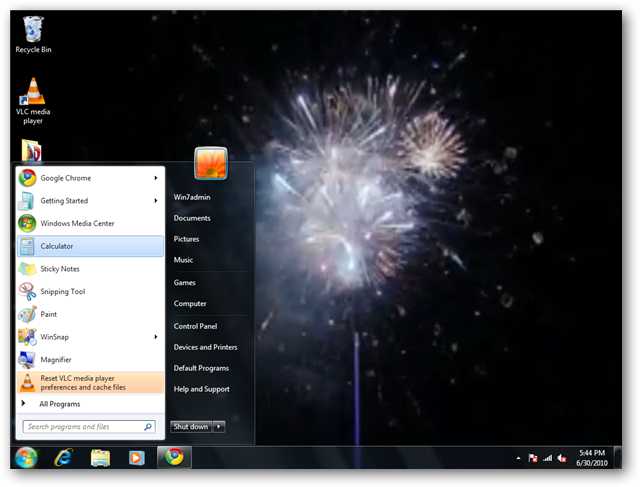The width and height of the screenshot is (640, 487).
Task: Open Control Panel
Action: pyautogui.click(x=195, y=326)
